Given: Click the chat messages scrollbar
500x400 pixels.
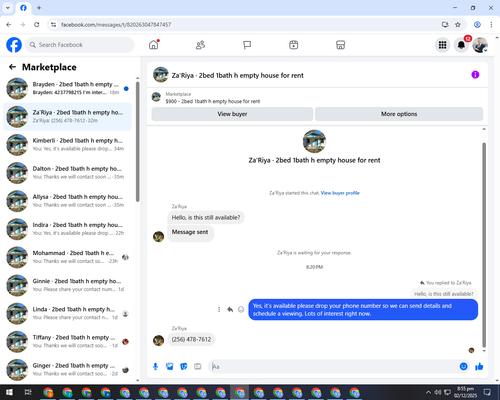Looking at the screenshot, I should 484,245.
